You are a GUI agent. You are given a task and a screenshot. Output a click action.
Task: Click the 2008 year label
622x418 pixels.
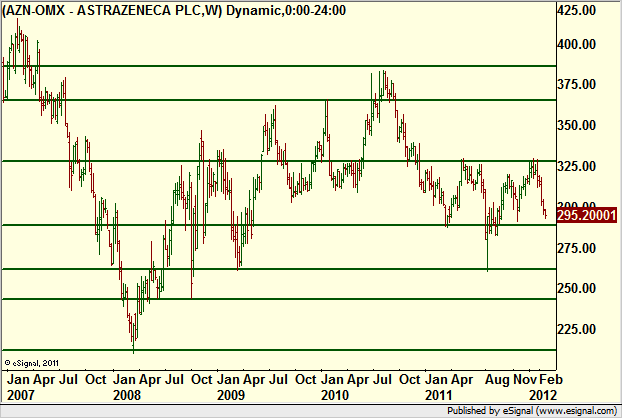click(127, 395)
